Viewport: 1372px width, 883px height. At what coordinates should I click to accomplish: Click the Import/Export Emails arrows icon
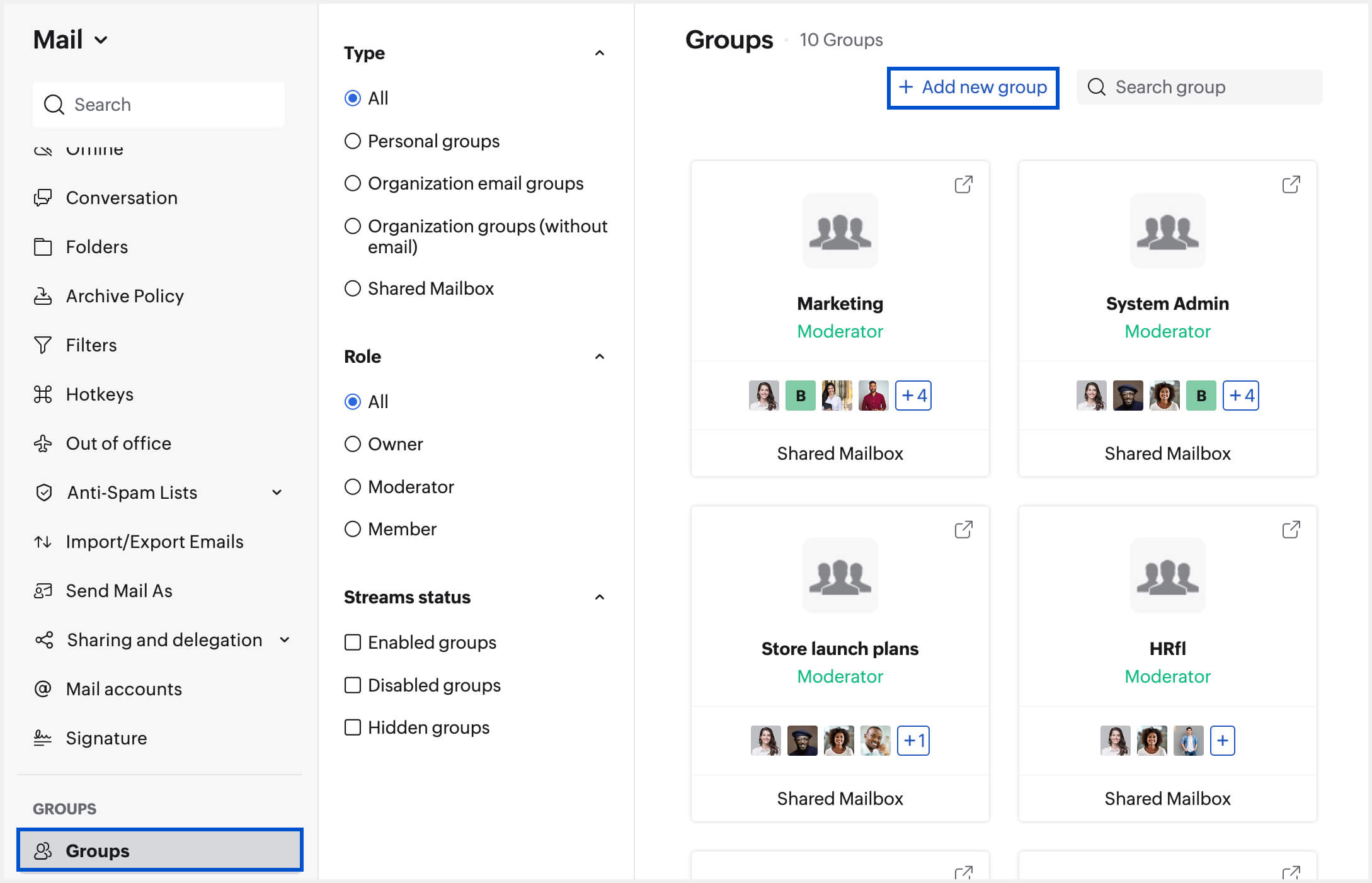[43, 541]
